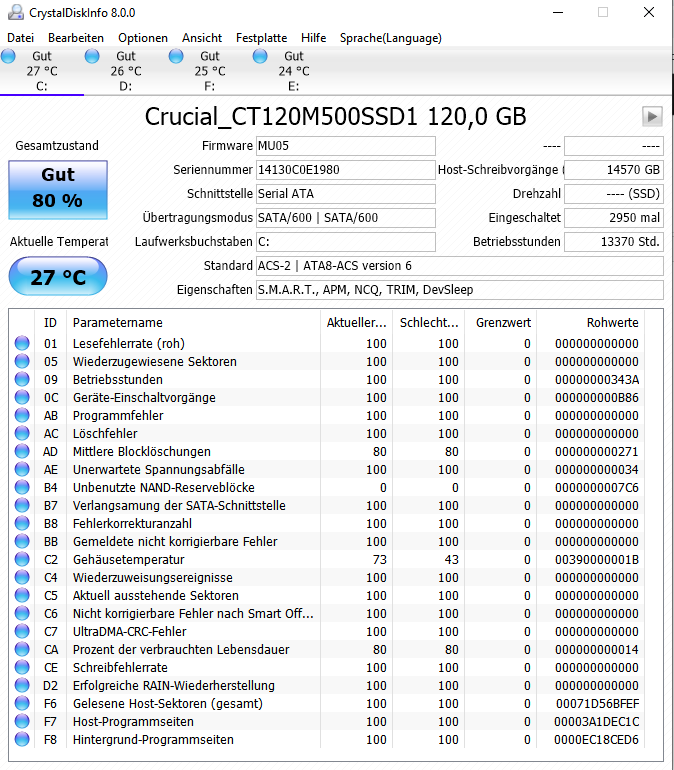
Task: Click status orb for Gehäusetemperatur
Action: [x=22, y=559]
